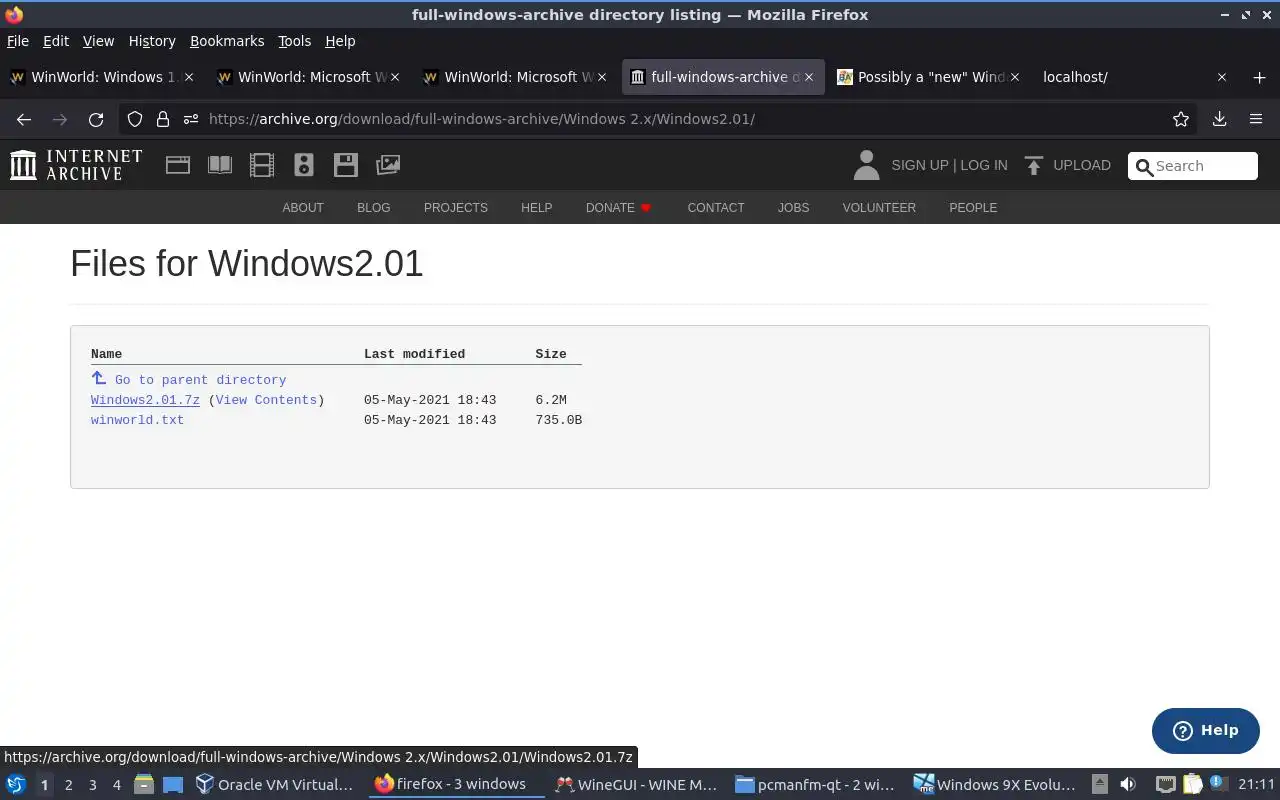The width and height of the screenshot is (1280, 800).
Task: Open the ABOUT nav link
Action: point(303,208)
